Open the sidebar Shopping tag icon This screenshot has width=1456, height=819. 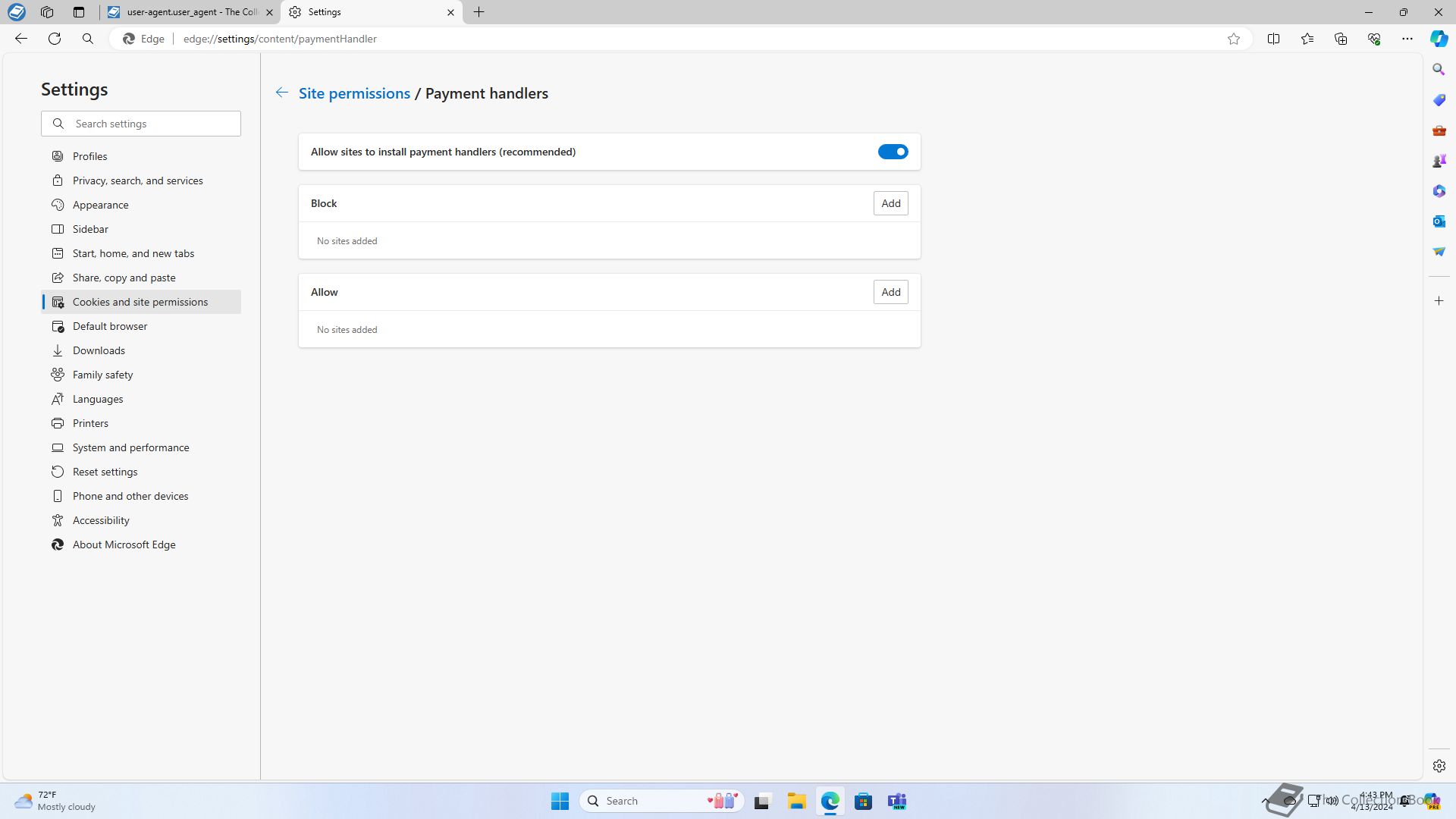tap(1439, 100)
